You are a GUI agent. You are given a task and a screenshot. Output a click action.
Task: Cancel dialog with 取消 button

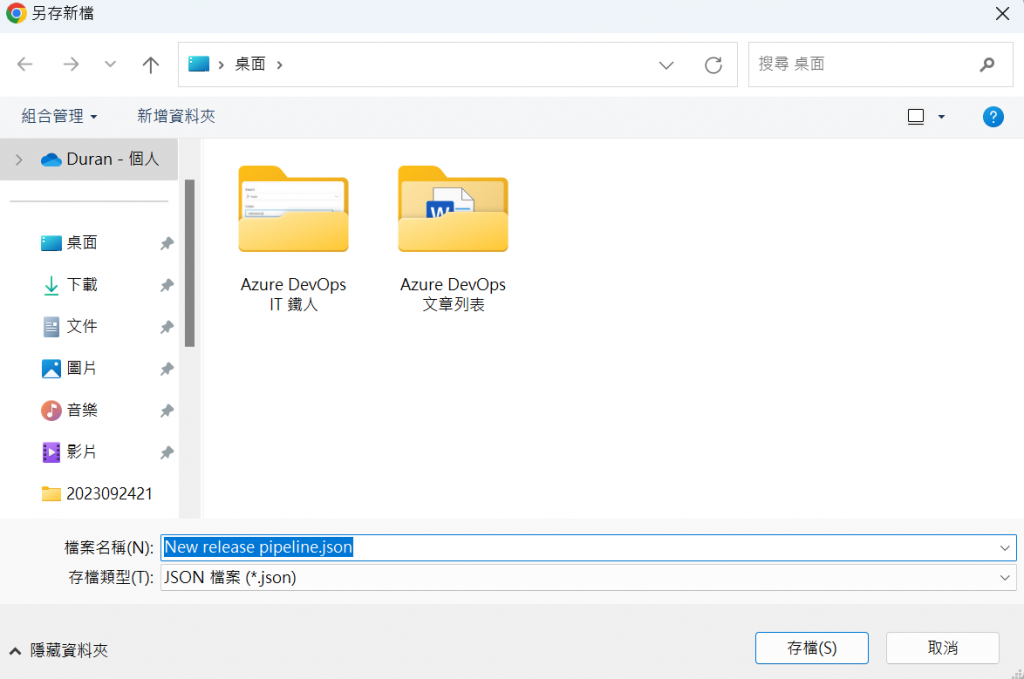(942, 648)
